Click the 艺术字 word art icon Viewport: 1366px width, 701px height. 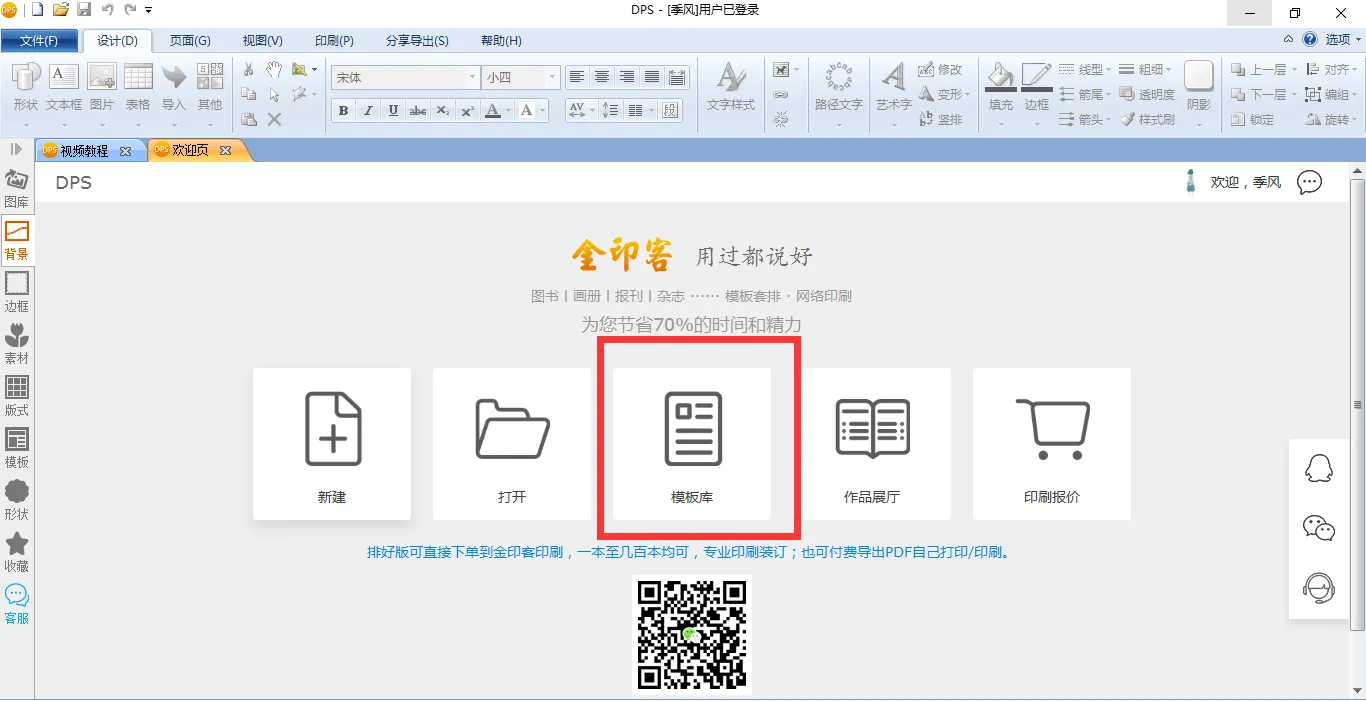click(x=893, y=86)
